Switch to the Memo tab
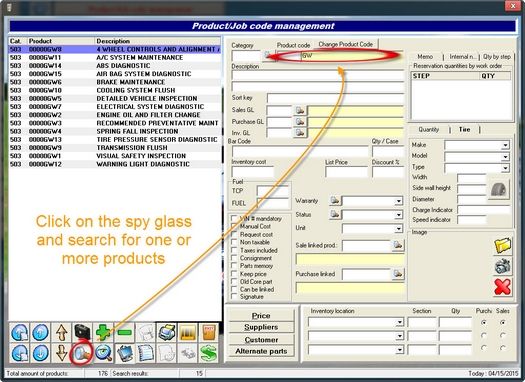 [x=425, y=57]
